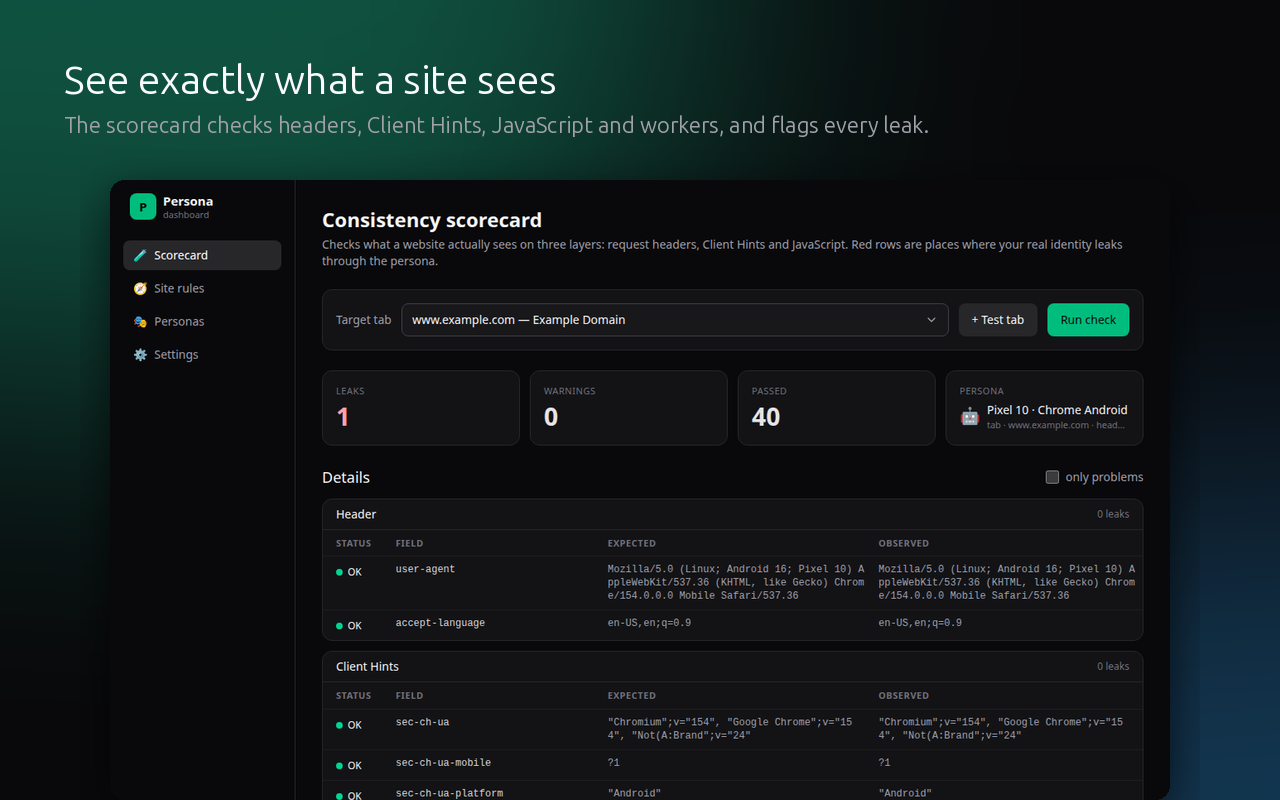
Task: Click the Warnings count card
Action: tap(629, 408)
